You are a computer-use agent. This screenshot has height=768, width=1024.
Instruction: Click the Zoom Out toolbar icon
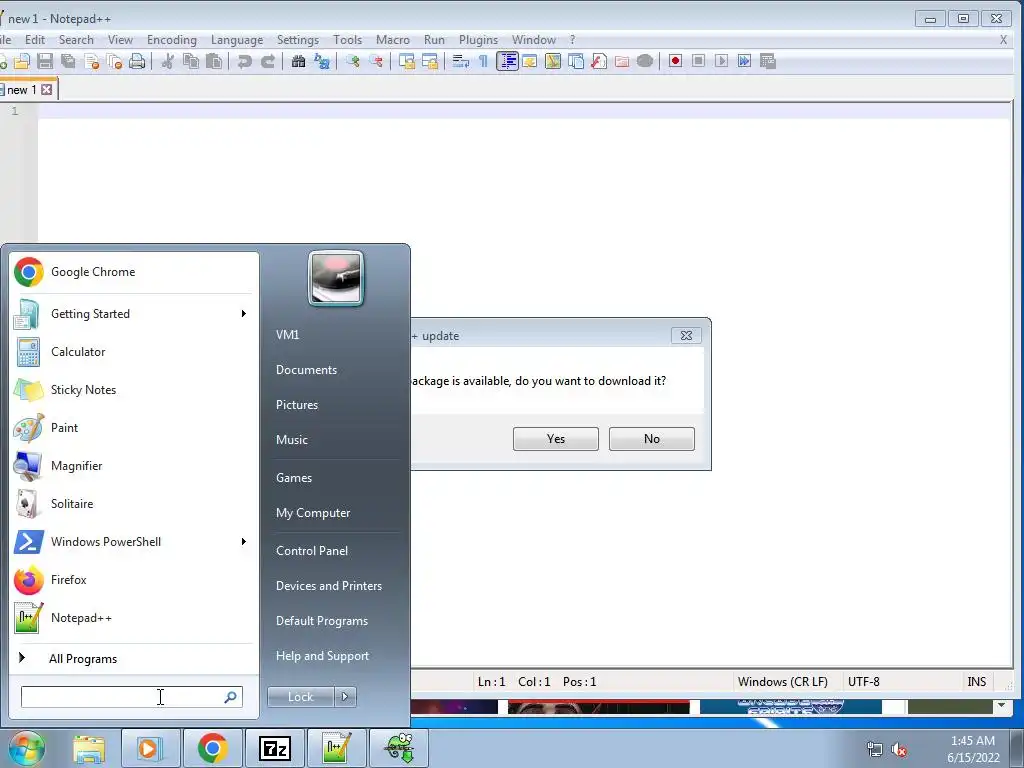[376, 61]
